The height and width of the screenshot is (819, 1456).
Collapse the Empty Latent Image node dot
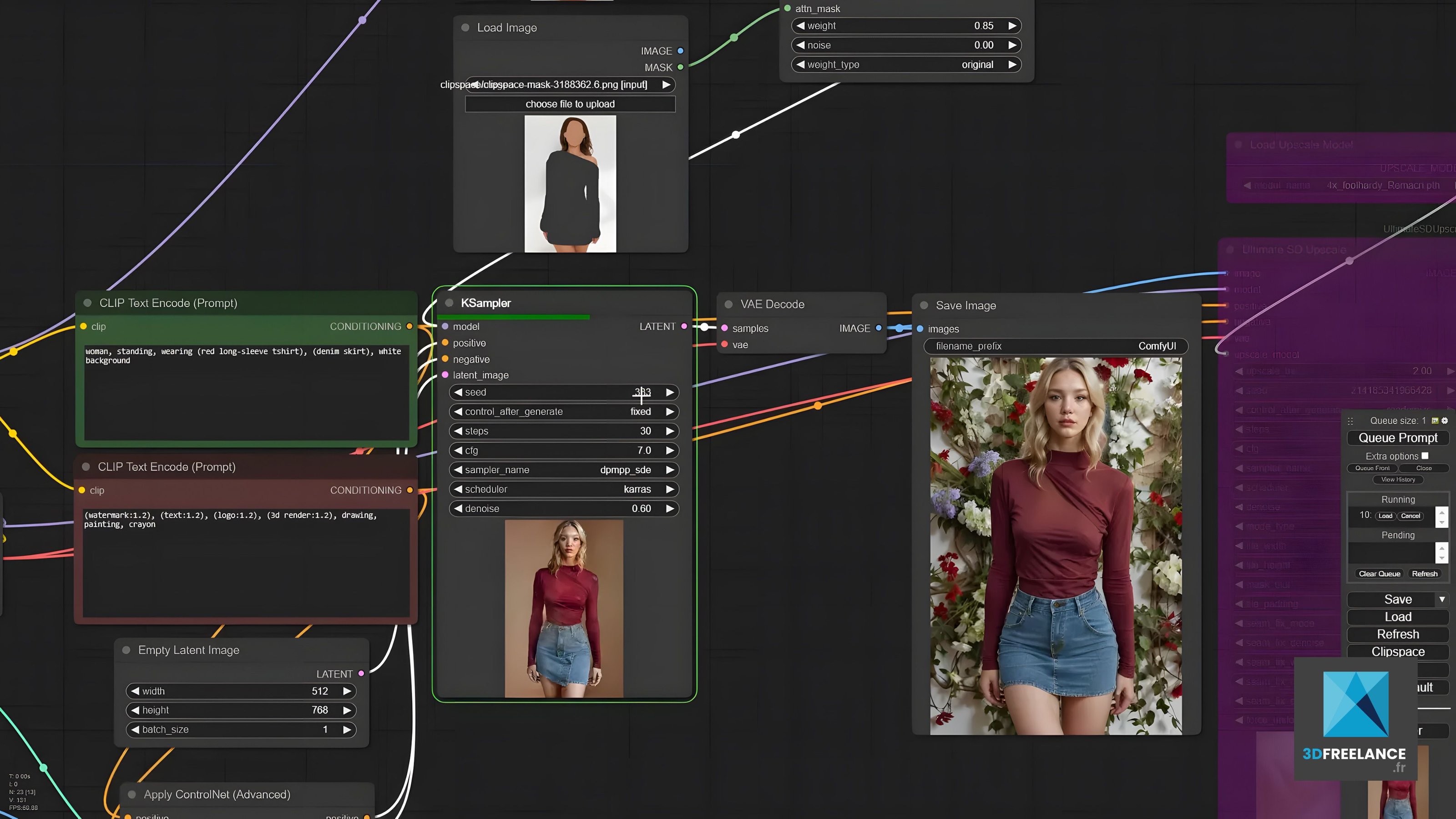click(126, 650)
